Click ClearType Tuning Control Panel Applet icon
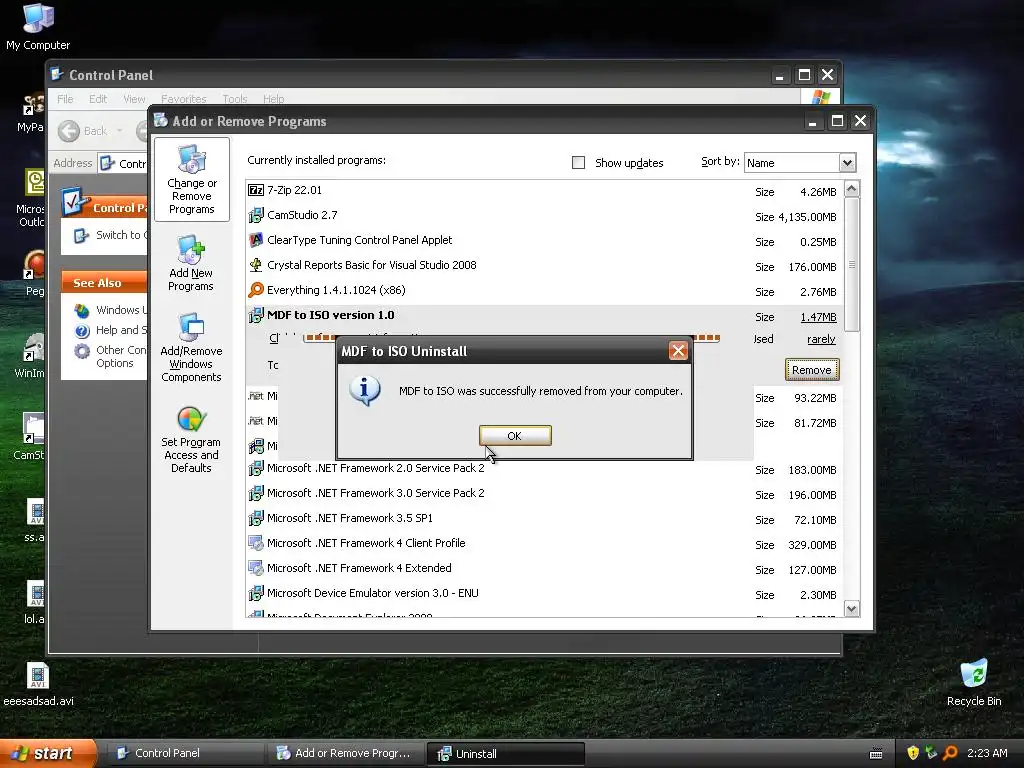Viewport: 1024px width, 768px height. [x=256, y=240]
